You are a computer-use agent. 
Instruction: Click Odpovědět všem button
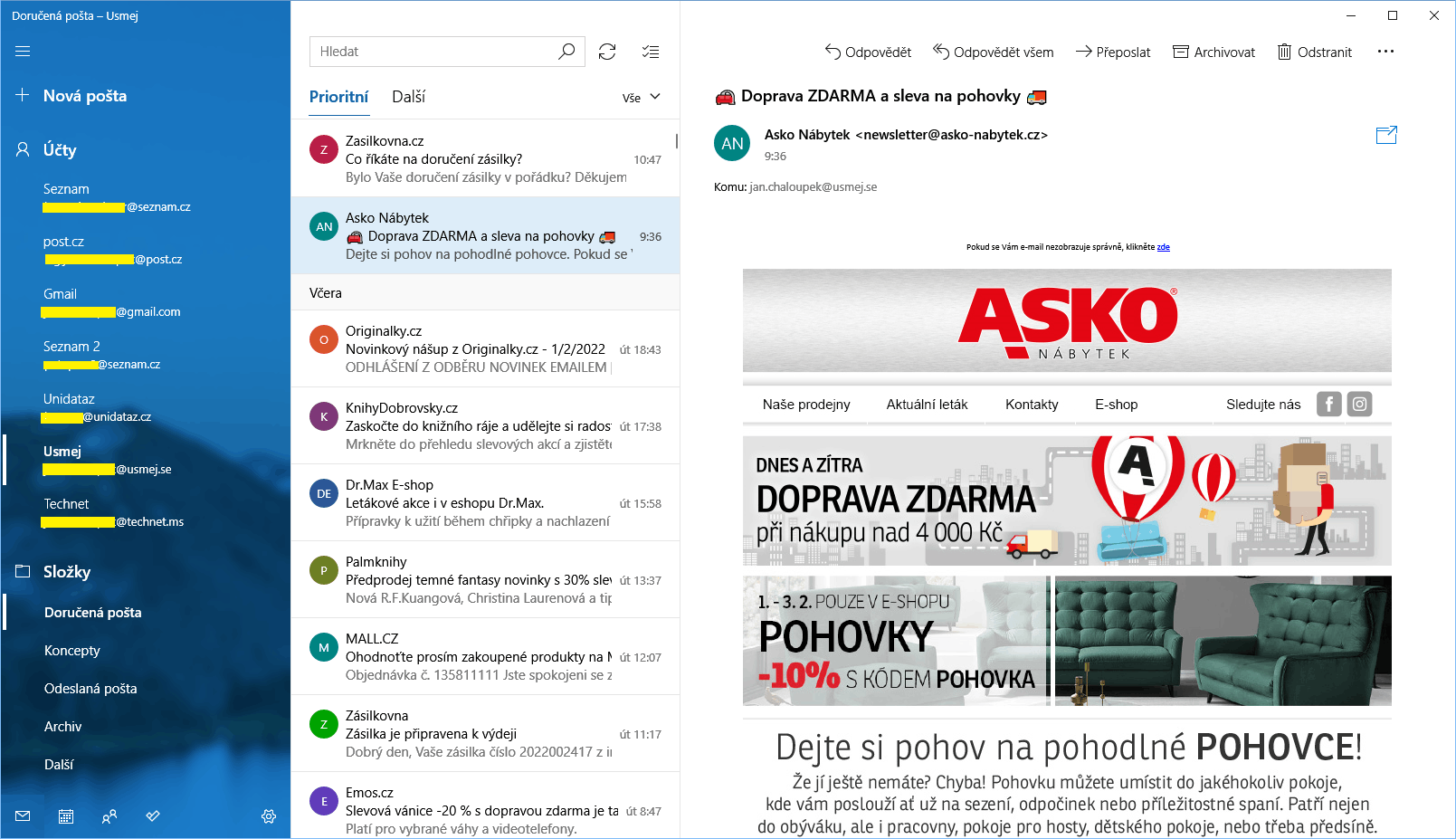(994, 52)
